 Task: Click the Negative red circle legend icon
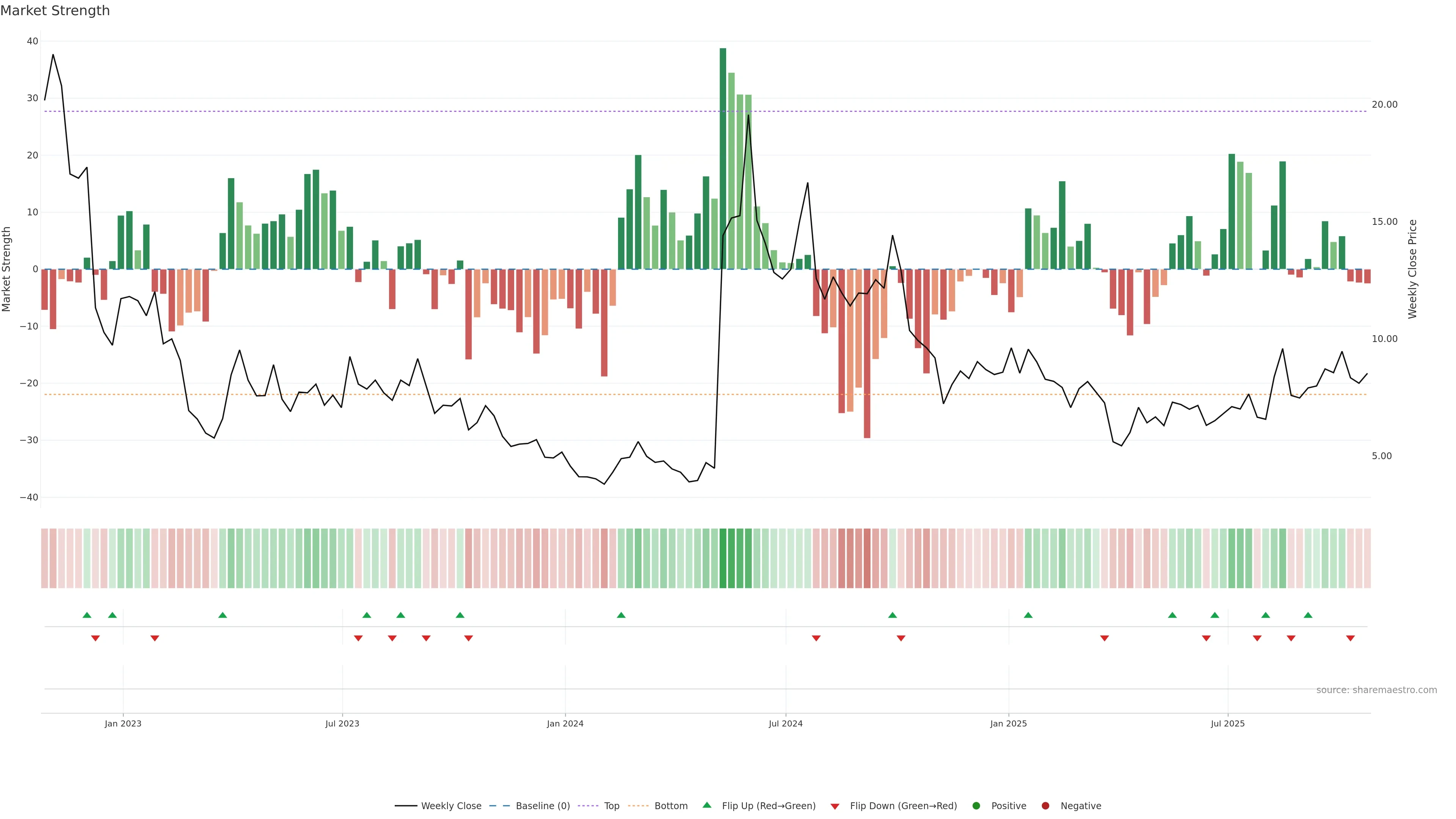point(1045,805)
